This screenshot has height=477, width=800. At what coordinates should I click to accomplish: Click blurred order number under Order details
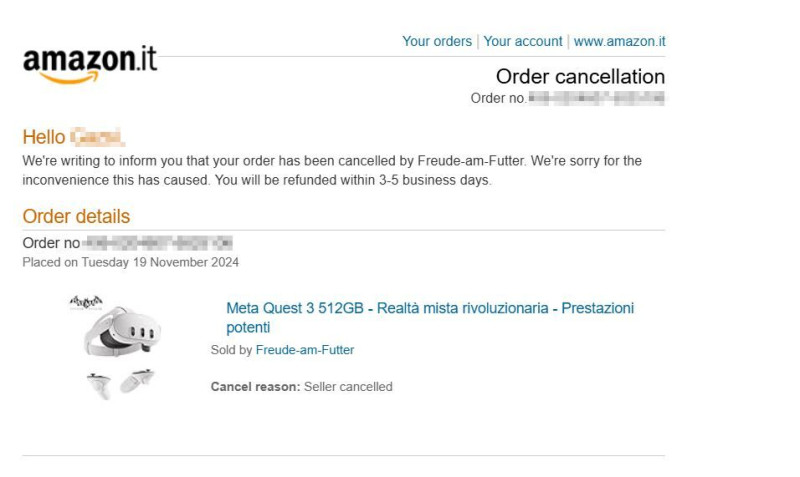point(157,243)
